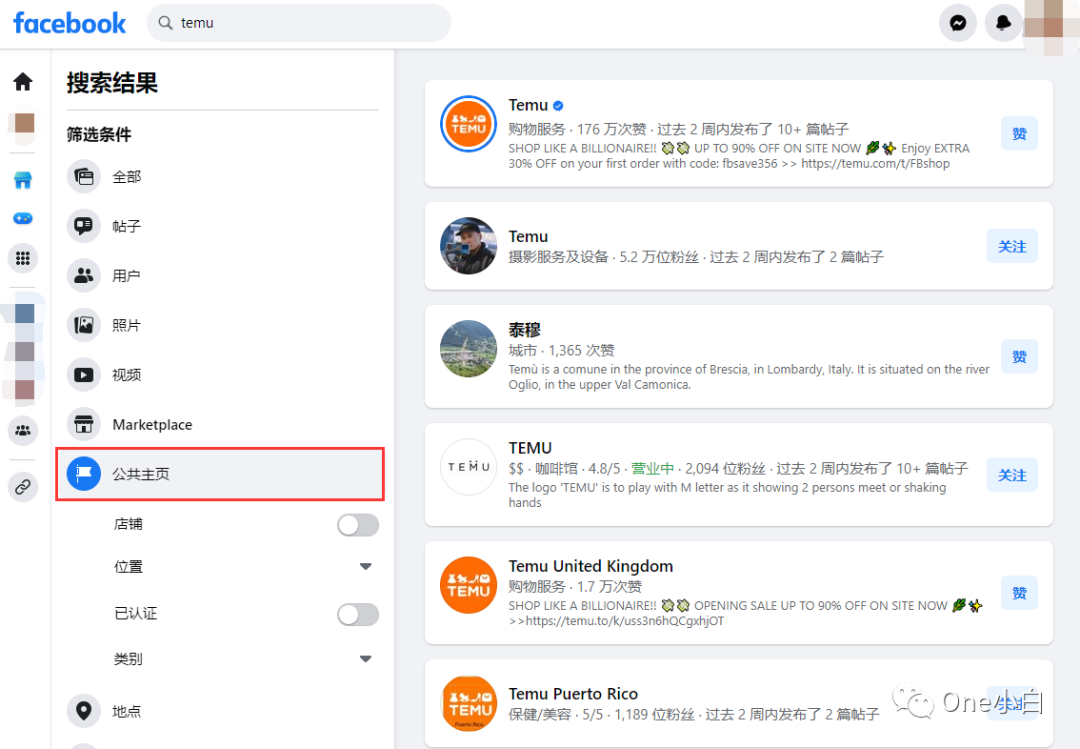The width and height of the screenshot is (1080, 749).
Task: Expand the 类别 dropdown
Action: (x=365, y=659)
